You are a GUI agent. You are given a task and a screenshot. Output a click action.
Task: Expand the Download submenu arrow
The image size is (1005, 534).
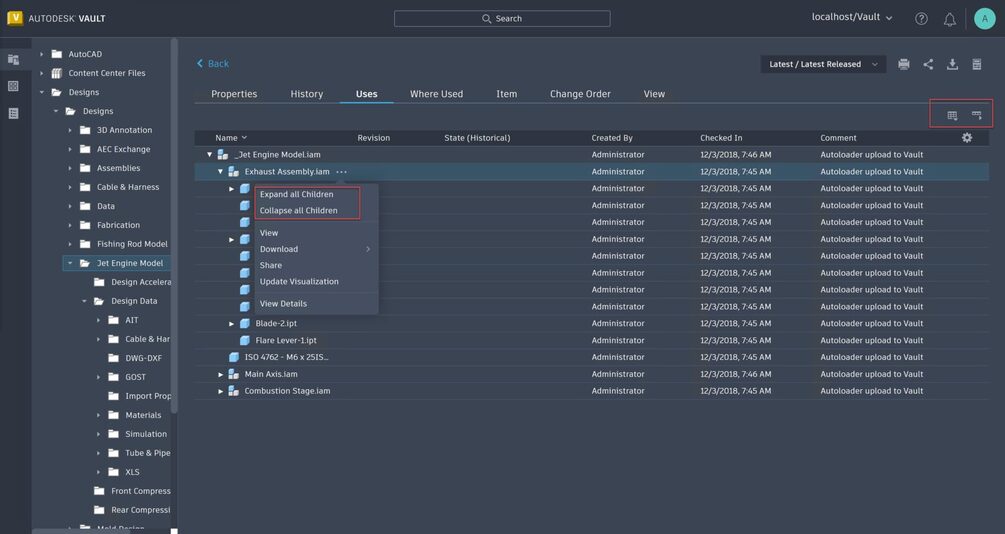point(368,249)
